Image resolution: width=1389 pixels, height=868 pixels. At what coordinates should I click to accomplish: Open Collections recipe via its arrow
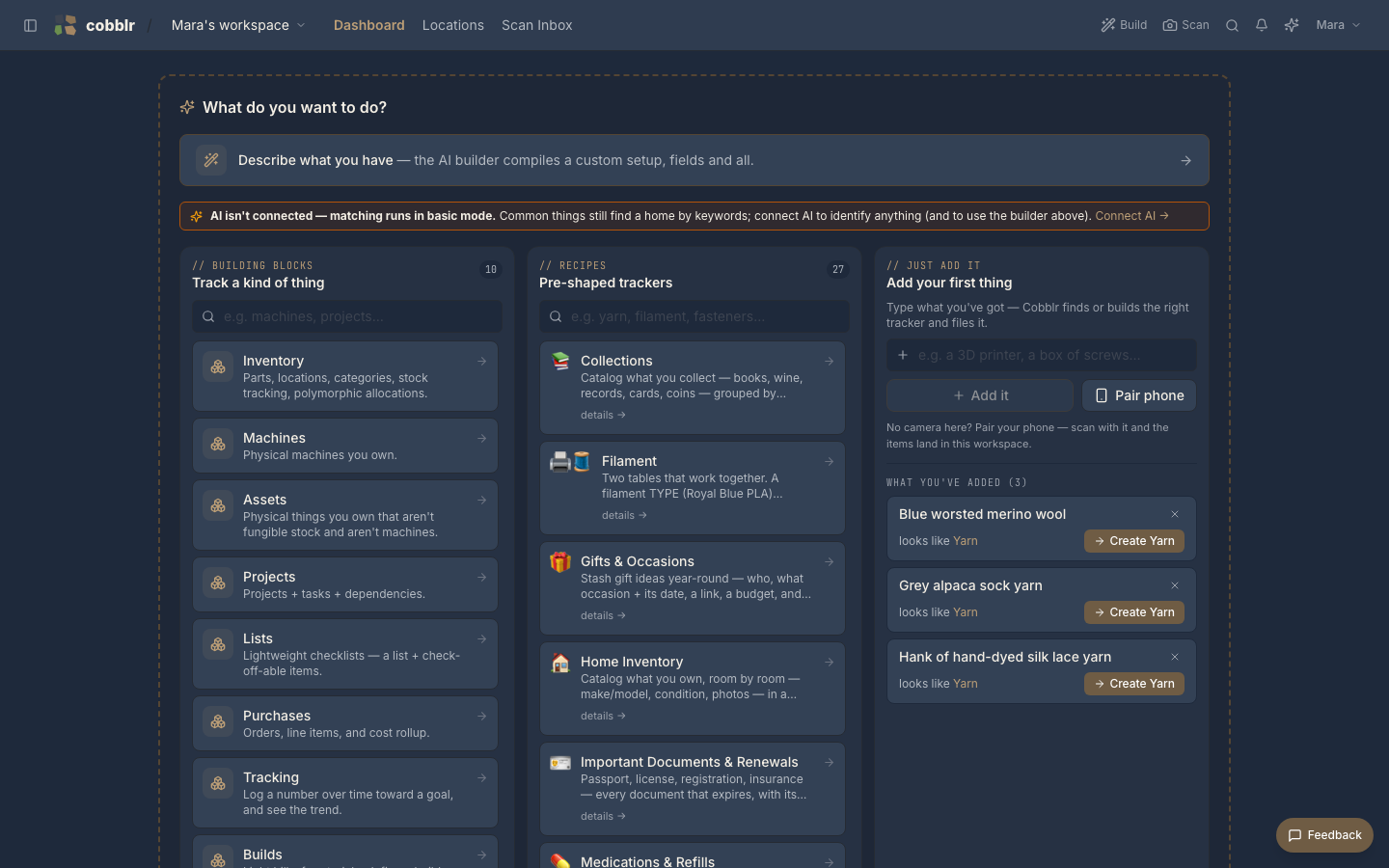[830, 361]
